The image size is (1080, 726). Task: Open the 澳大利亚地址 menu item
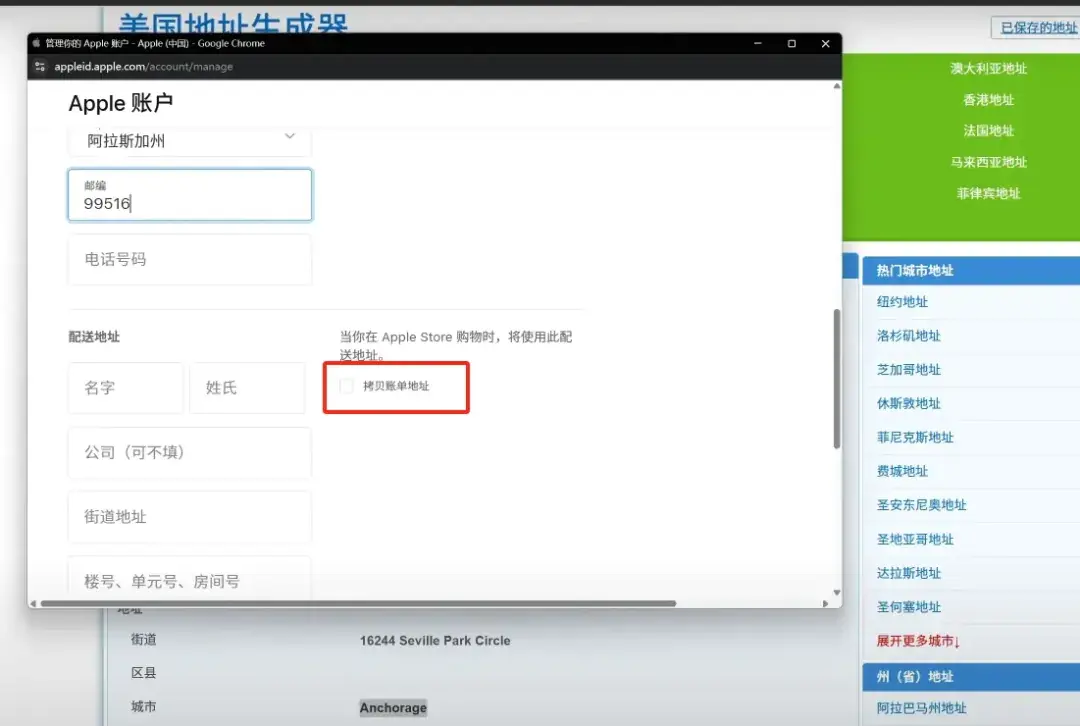988,69
